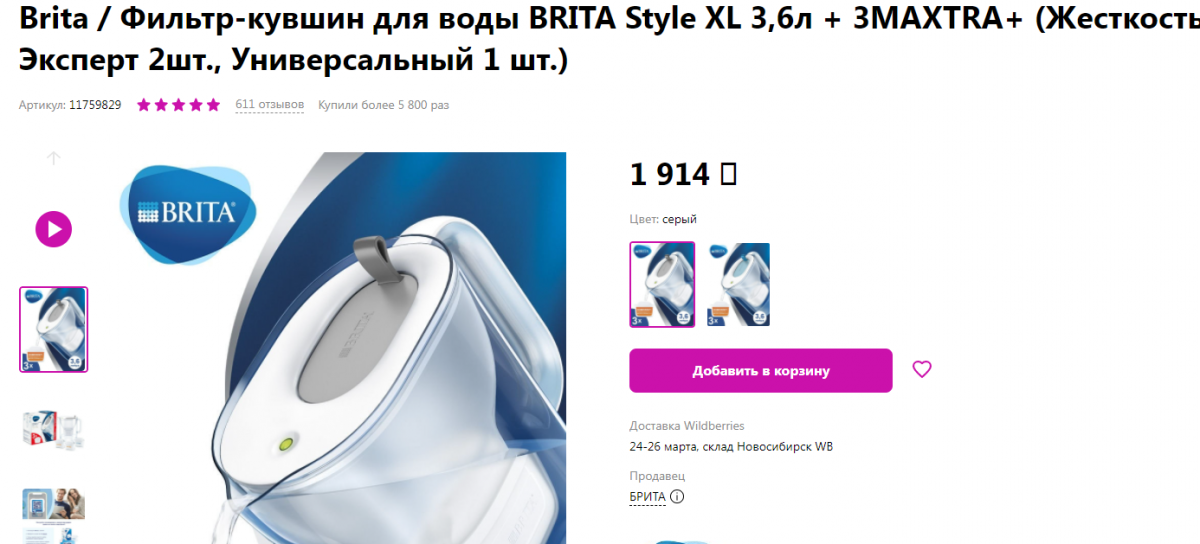Screen dimensions: 1200x544
Task: Add item to favorites with heart icon
Action: pos(922,370)
